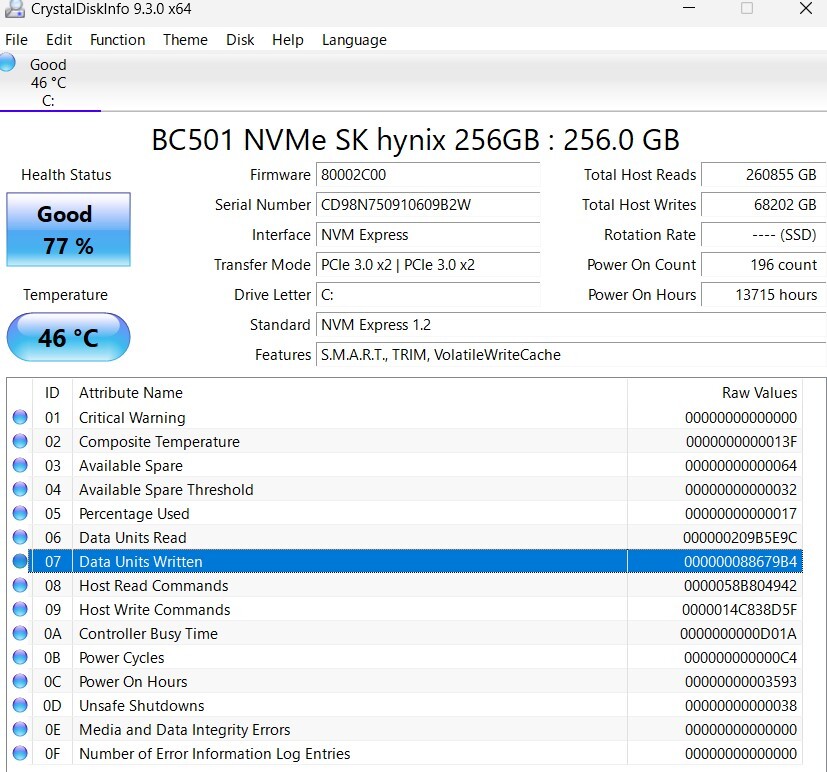The width and height of the screenshot is (827, 772).
Task: Open the Theme menu
Action: click(x=185, y=40)
